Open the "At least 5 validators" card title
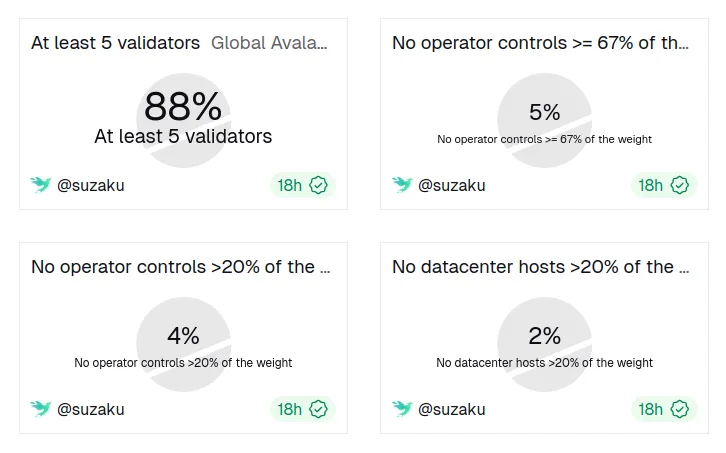The height and width of the screenshot is (453, 726). (115, 43)
